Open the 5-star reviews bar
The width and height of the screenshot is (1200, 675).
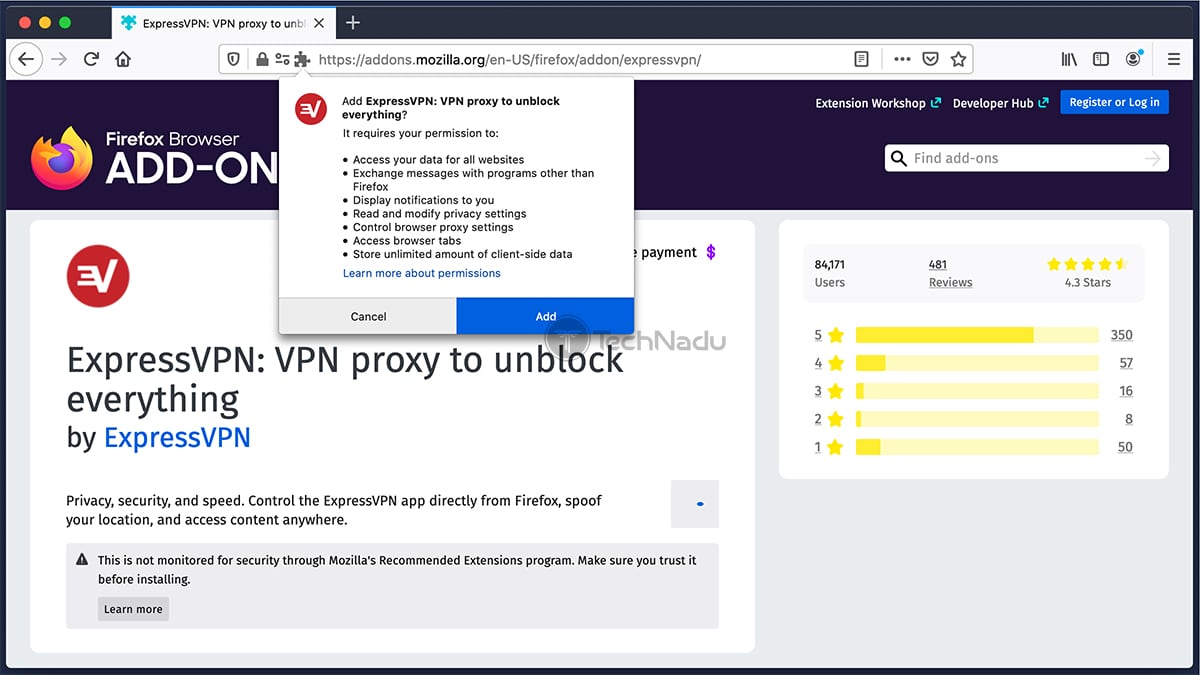[977, 335]
